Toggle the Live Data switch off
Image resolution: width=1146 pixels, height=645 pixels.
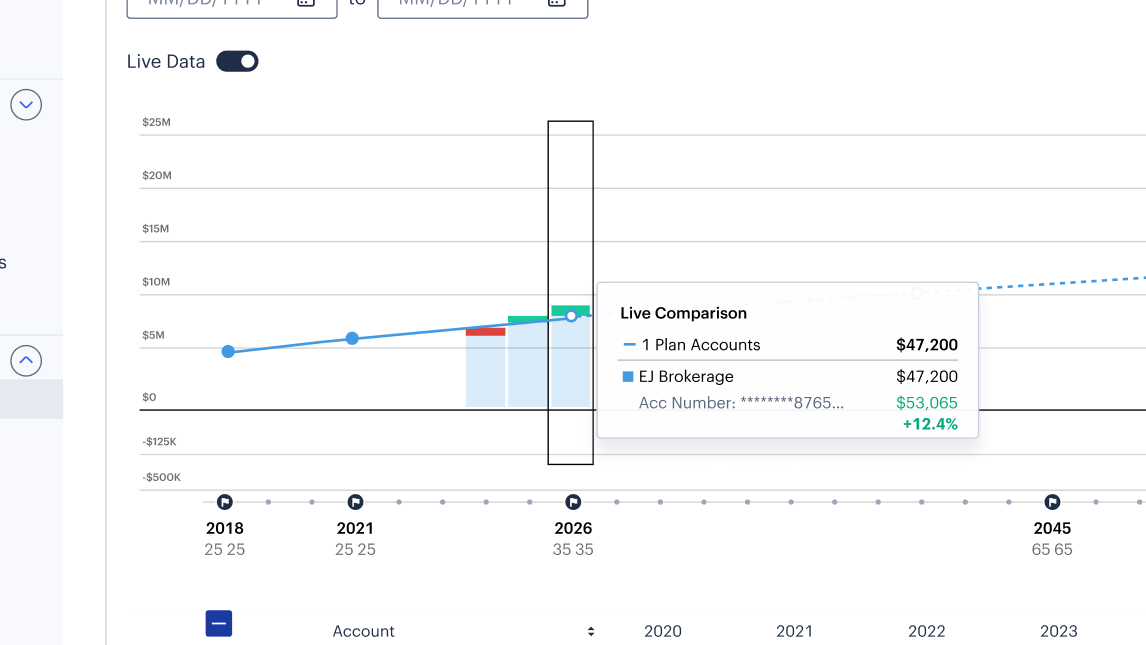pyautogui.click(x=238, y=61)
